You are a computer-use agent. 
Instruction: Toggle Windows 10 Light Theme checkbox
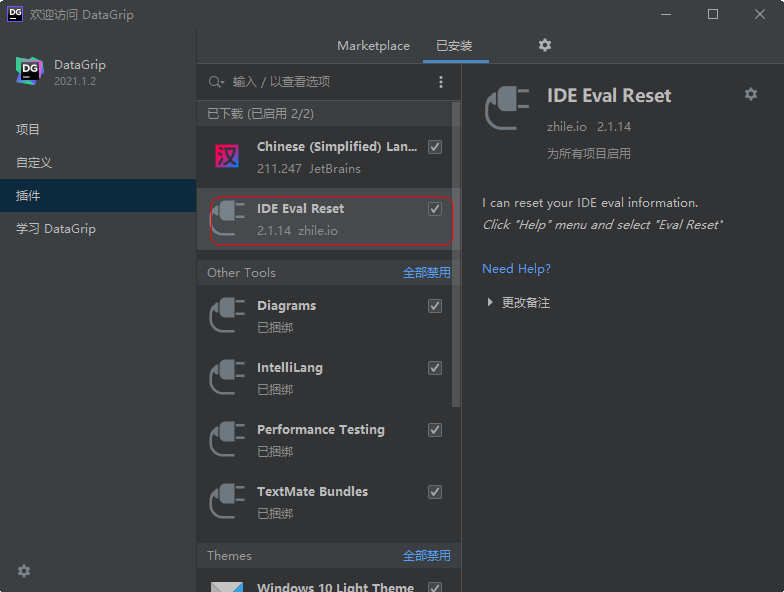point(435,587)
